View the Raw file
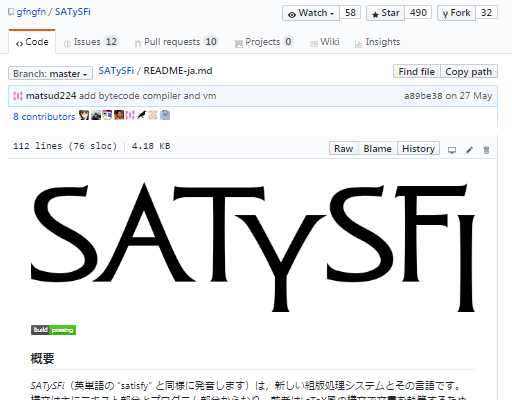 tap(344, 148)
